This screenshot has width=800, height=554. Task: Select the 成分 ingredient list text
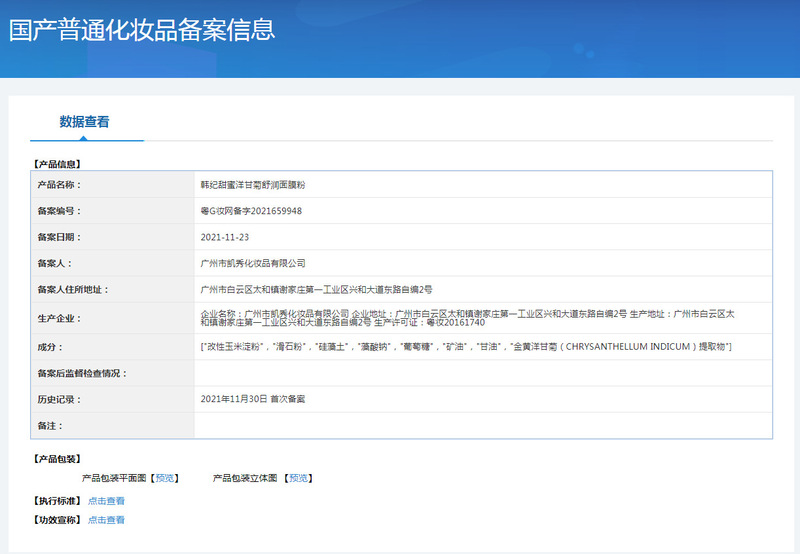tap(466, 347)
